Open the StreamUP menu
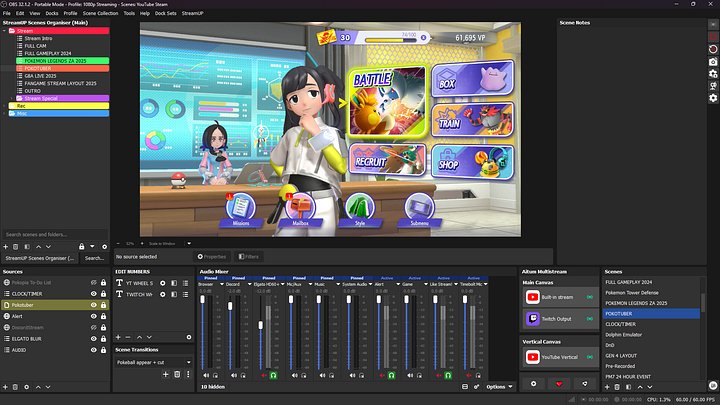 click(x=192, y=13)
